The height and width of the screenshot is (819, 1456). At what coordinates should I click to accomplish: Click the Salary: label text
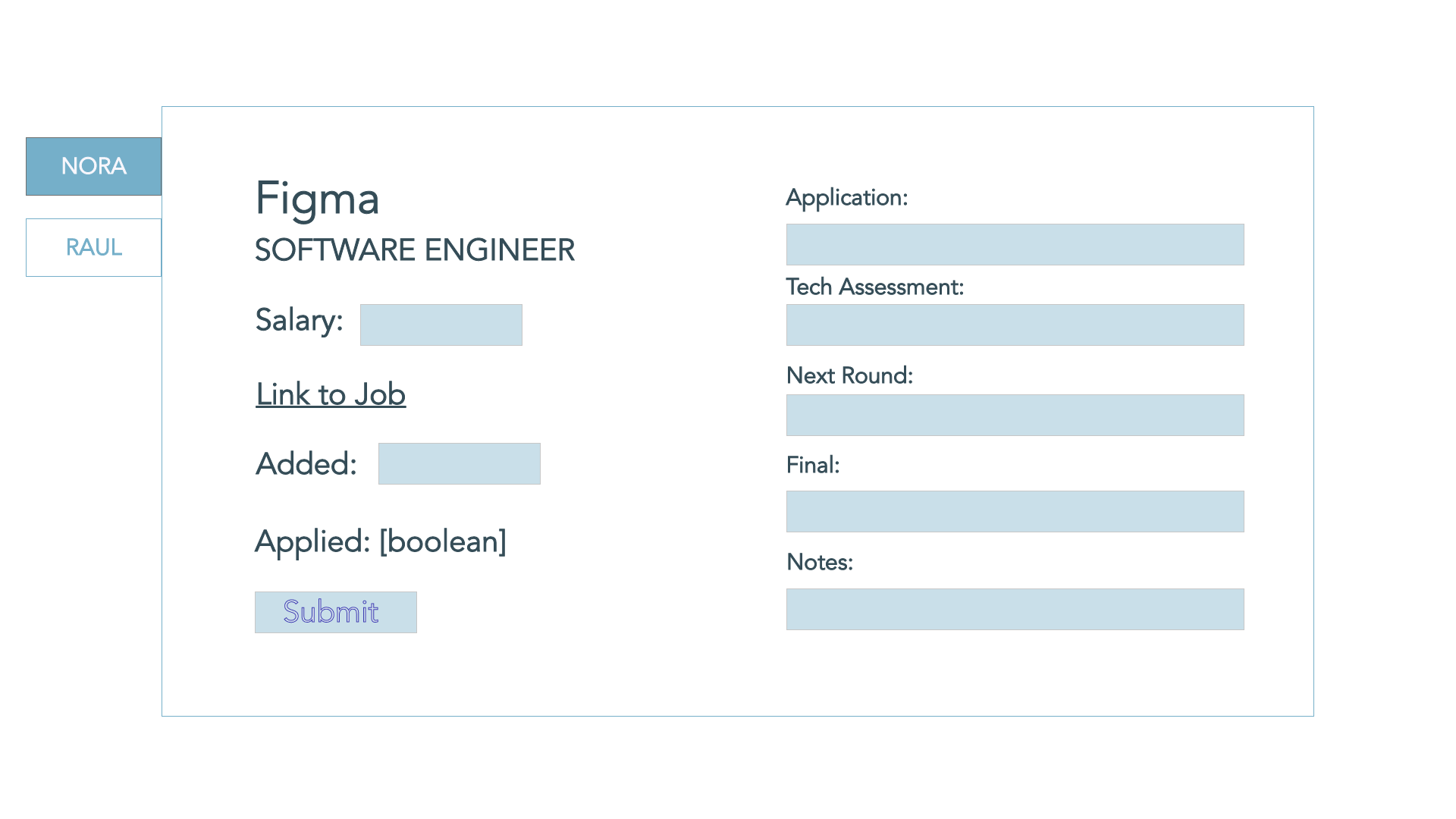tap(299, 320)
